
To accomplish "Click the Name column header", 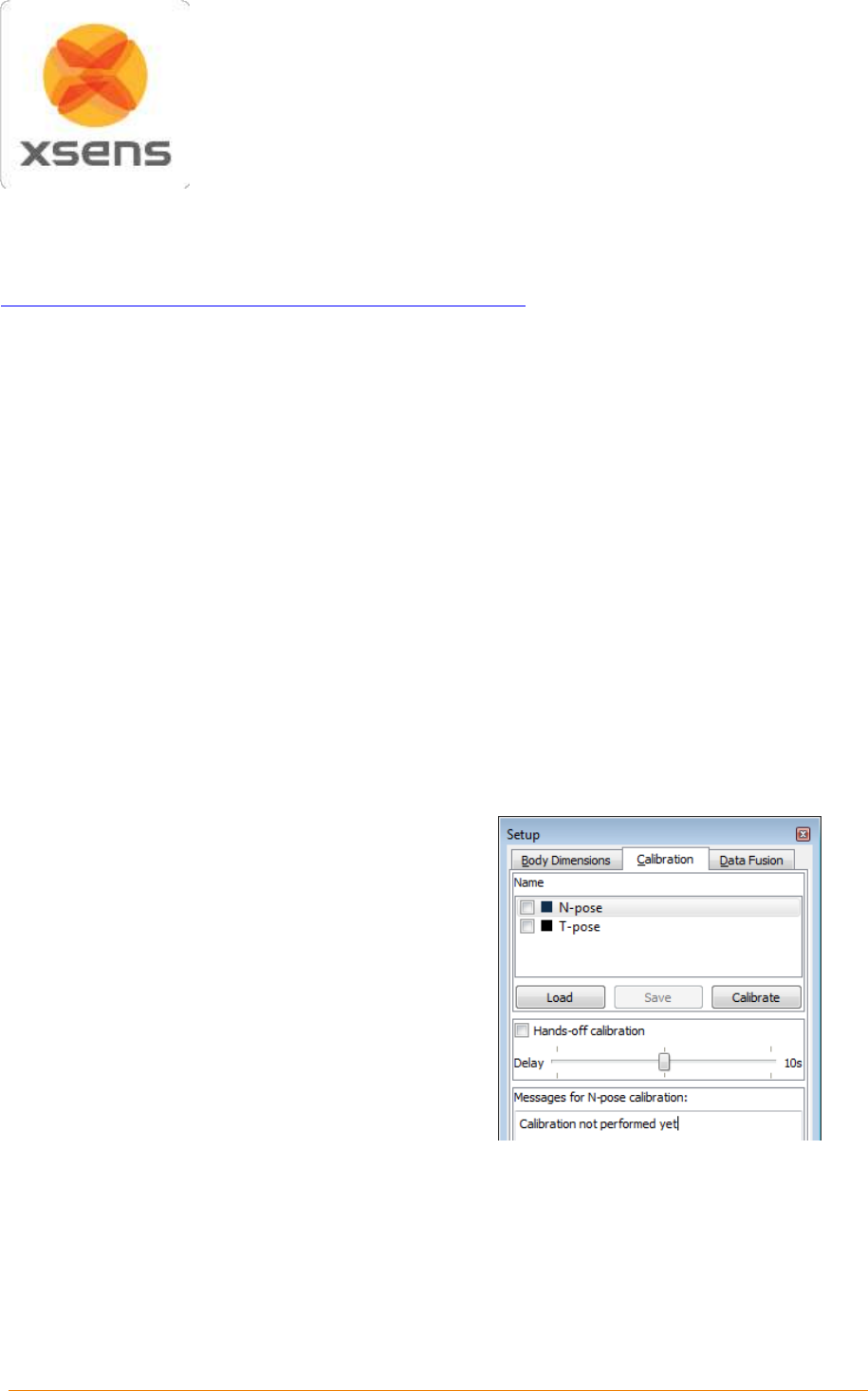I will (x=529, y=882).
